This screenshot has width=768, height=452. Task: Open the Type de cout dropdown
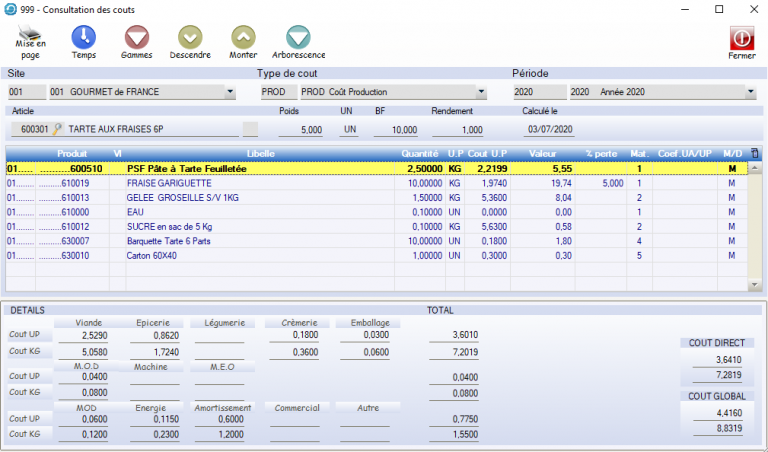coord(481,92)
